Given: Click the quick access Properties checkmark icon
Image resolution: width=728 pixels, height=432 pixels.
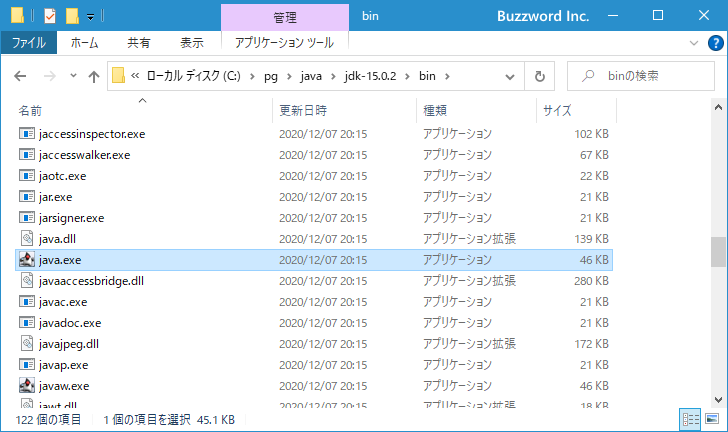Looking at the screenshot, I should pos(50,16).
